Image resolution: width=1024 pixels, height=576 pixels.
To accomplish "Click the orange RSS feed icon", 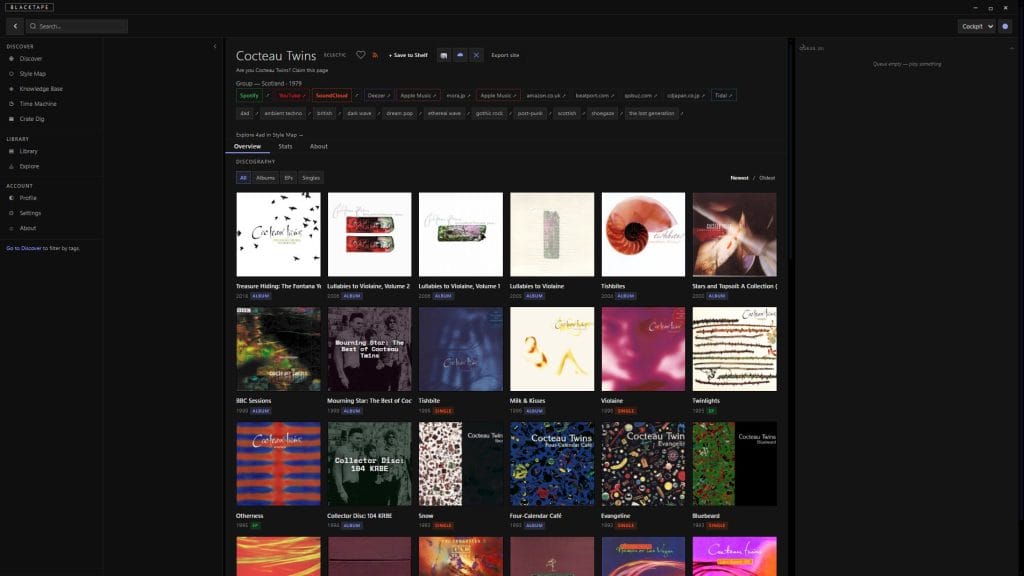I will (375, 55).
